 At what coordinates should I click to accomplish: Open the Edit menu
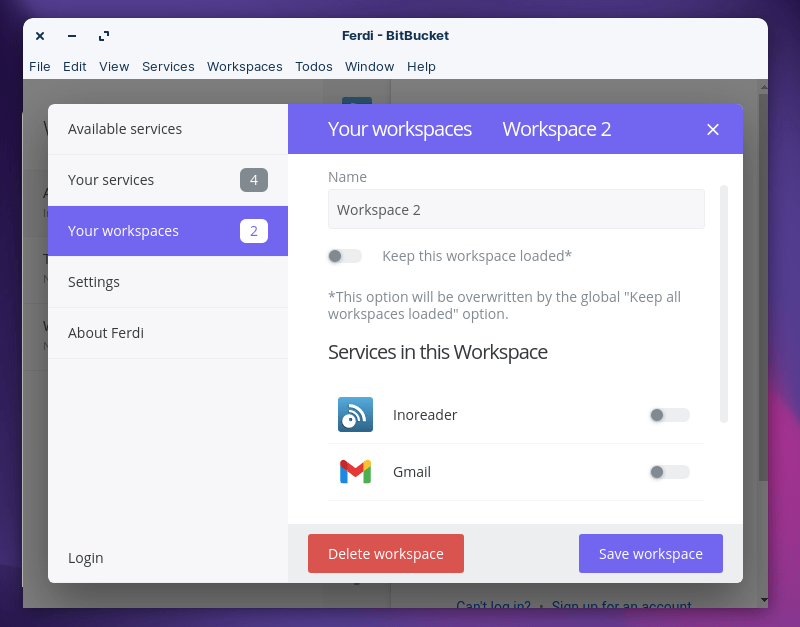pos(74,66)
